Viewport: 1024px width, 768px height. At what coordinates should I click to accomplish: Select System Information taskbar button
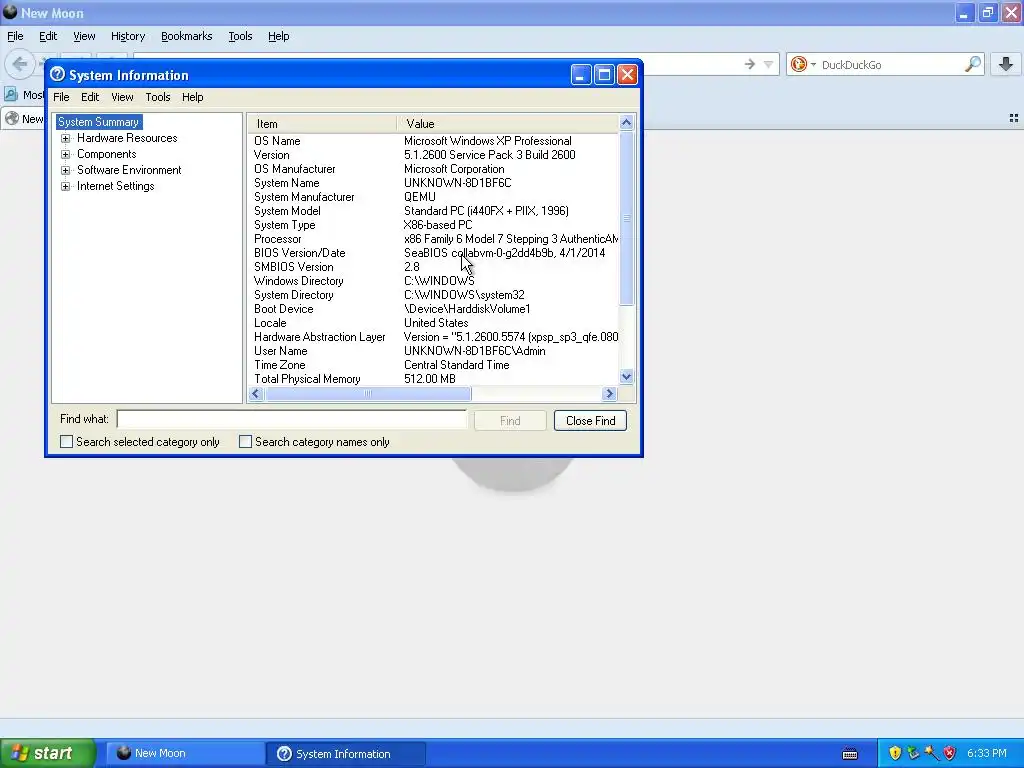(346, 754)
